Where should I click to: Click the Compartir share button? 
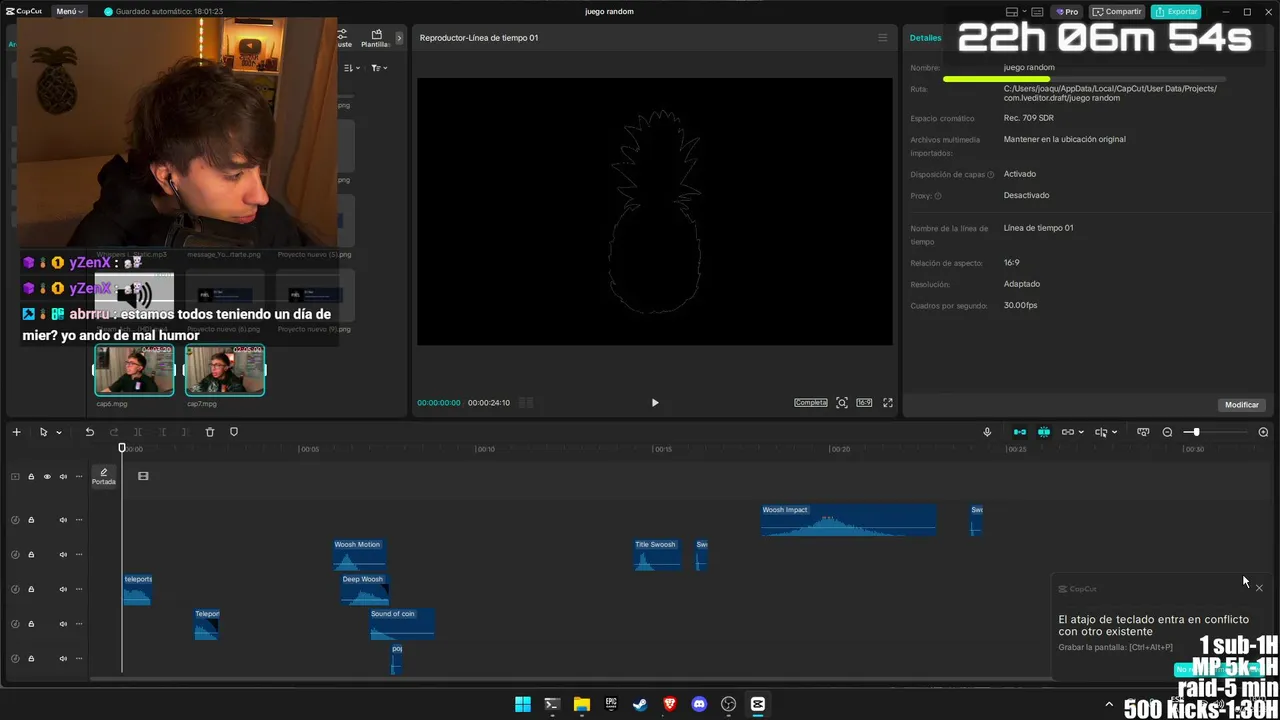(x=1118, y=12)
